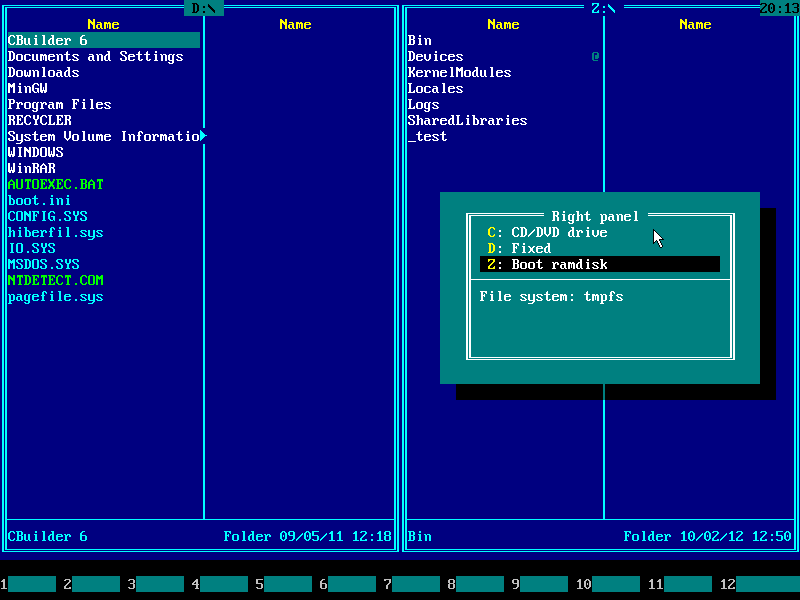Select the Logs folder

pos(423,104)
